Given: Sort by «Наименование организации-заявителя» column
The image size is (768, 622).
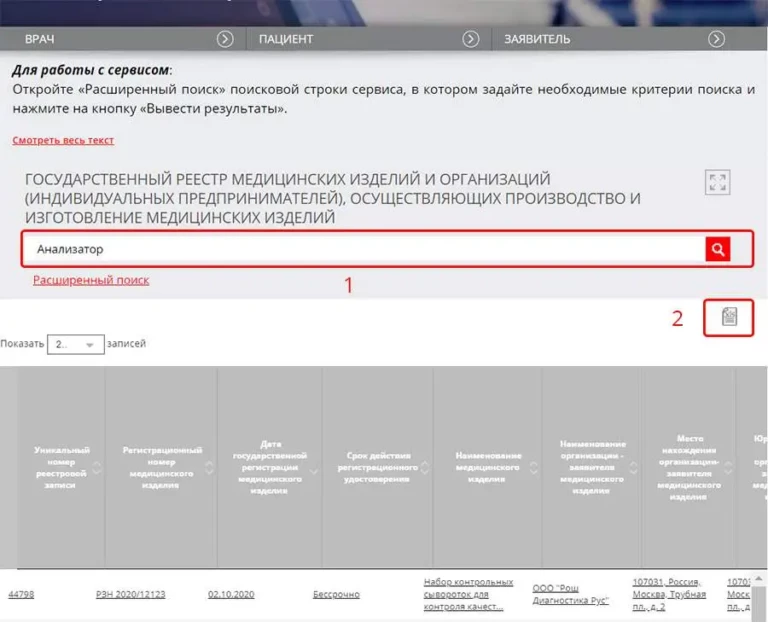Looking at the screenshot, I should (x=633, y=468).
